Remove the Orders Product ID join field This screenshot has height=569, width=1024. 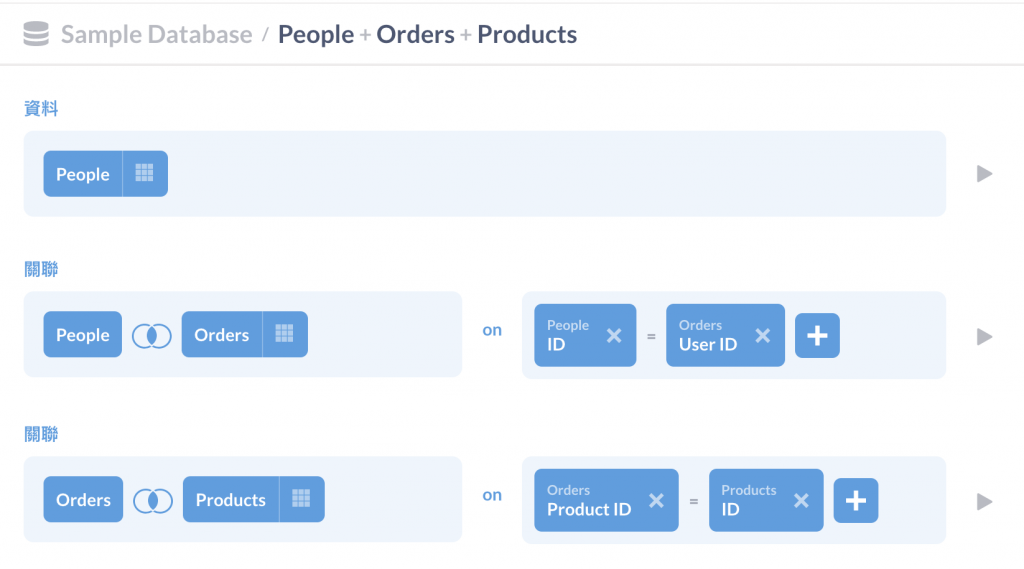coord(656,500)
